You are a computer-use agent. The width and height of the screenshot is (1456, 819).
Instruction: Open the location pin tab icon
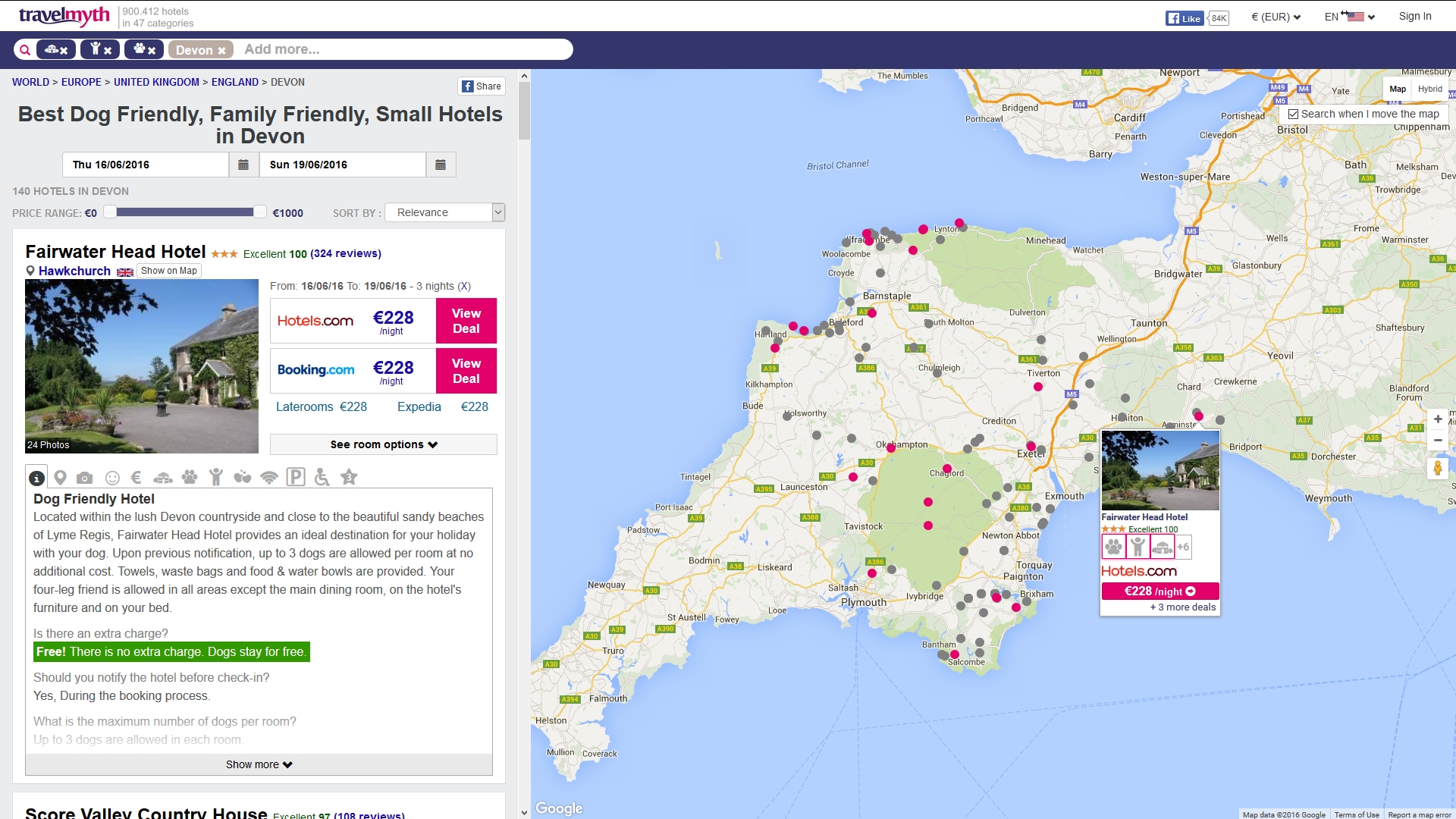[x=61, y=478]
